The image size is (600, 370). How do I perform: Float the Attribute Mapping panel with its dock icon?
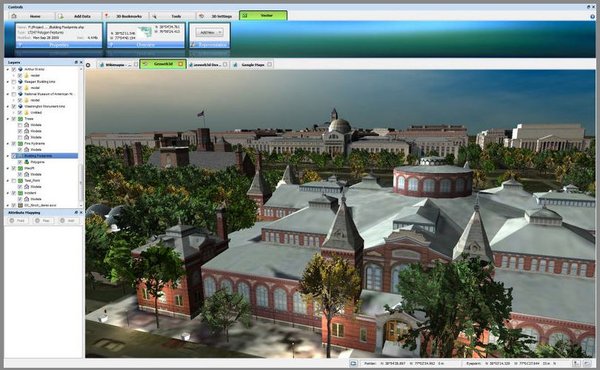(x=76, y=212)
